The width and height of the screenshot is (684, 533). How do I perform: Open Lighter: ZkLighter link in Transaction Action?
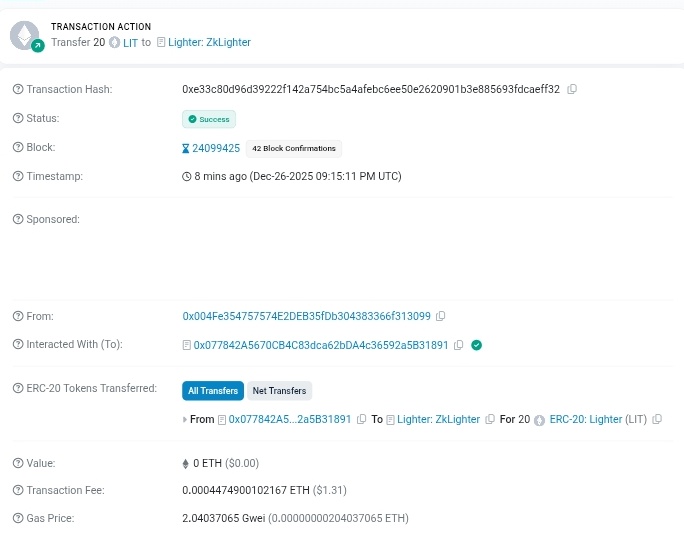209,42
